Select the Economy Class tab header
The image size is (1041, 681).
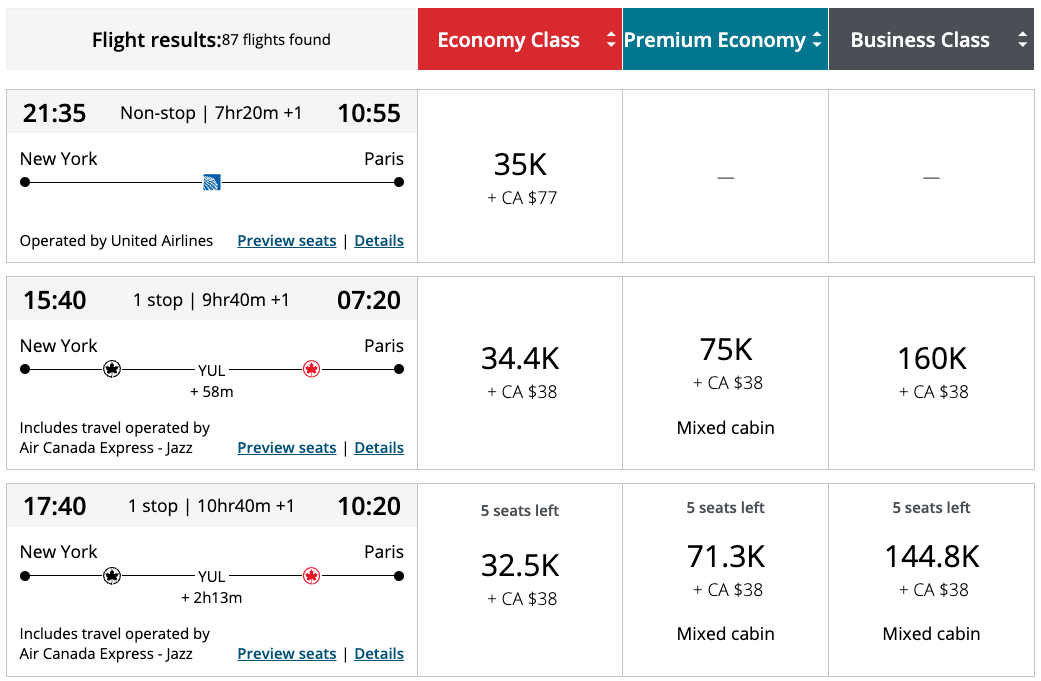pos(509,40)
